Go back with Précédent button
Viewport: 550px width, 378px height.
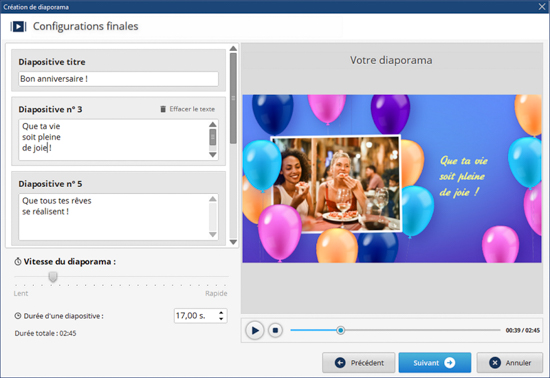358,363
